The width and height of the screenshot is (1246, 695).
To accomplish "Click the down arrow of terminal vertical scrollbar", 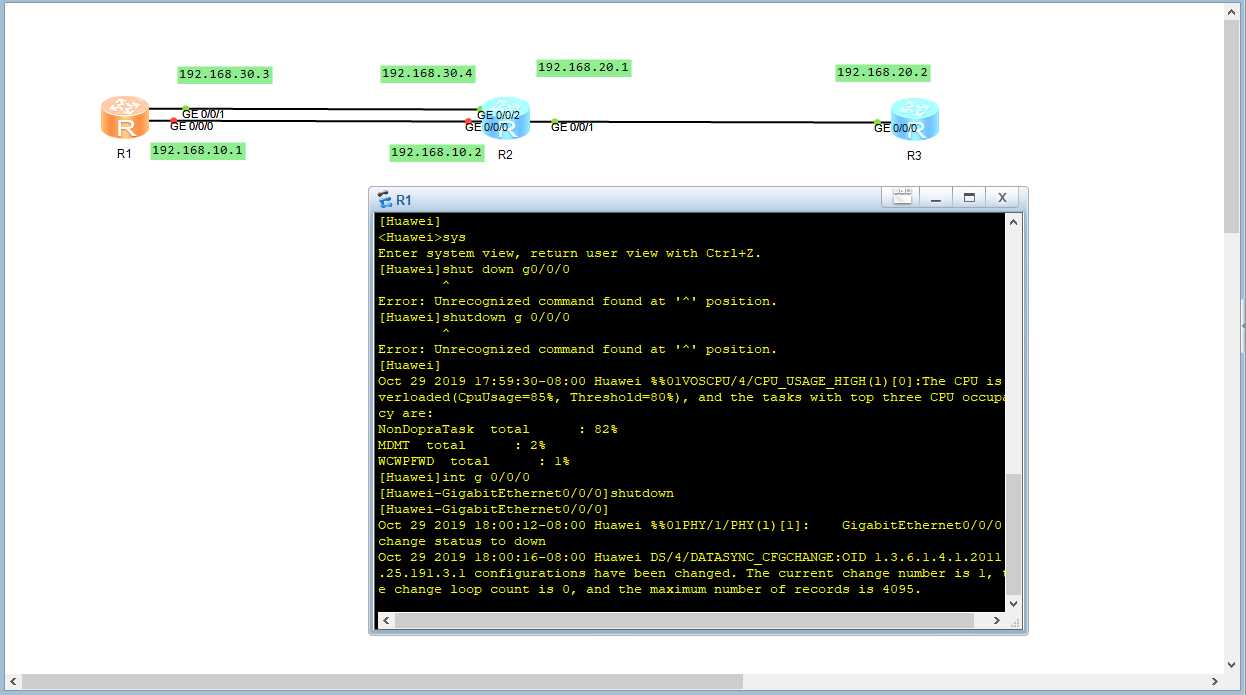I will pyautogui.click(x=1013, y=604).
